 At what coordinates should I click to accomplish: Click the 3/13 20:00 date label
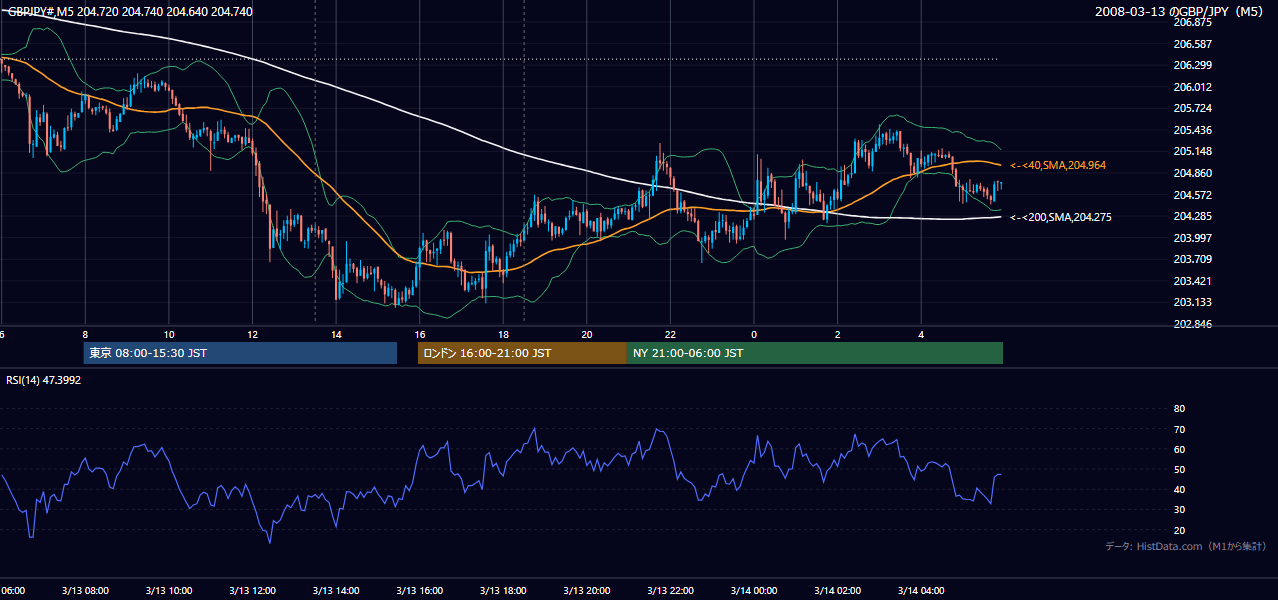click(587, 591)
